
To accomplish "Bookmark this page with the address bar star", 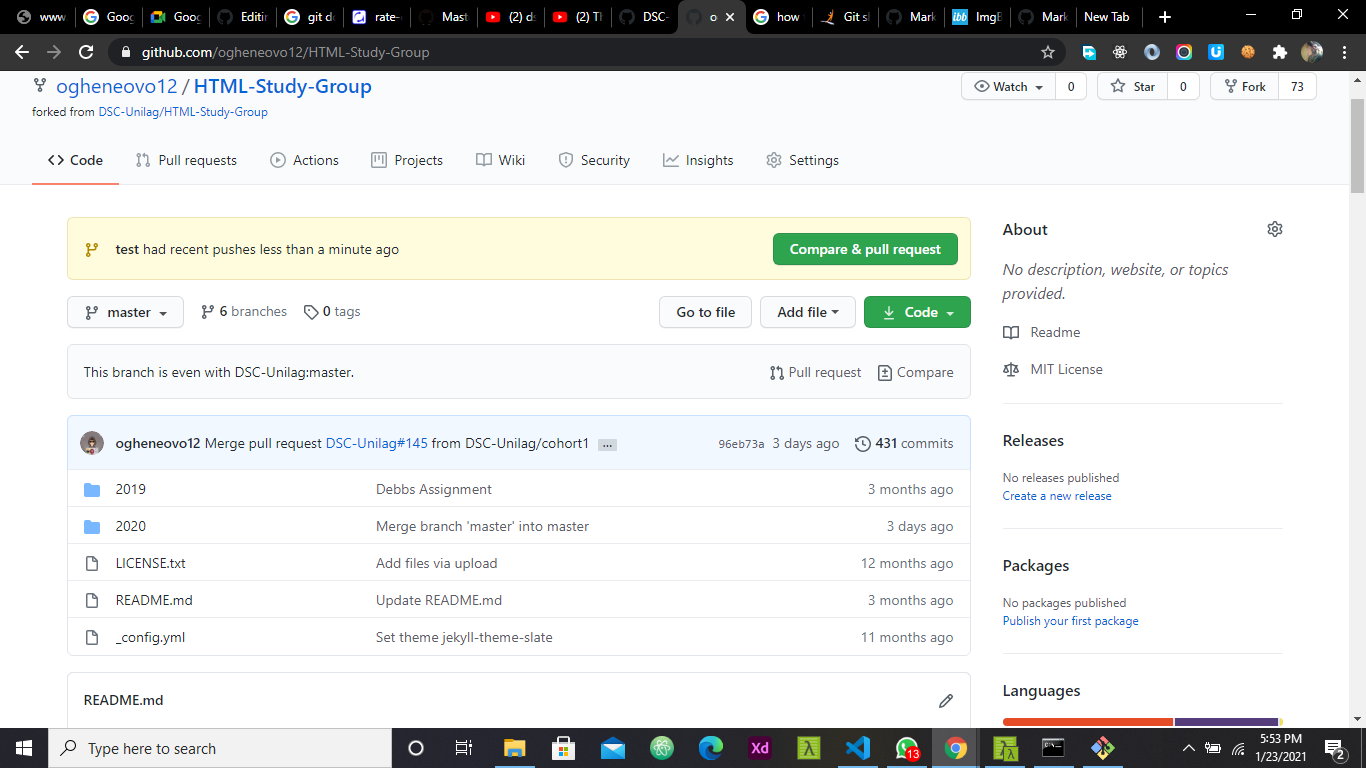I will pyautogui.click(x=1048, y=52).
